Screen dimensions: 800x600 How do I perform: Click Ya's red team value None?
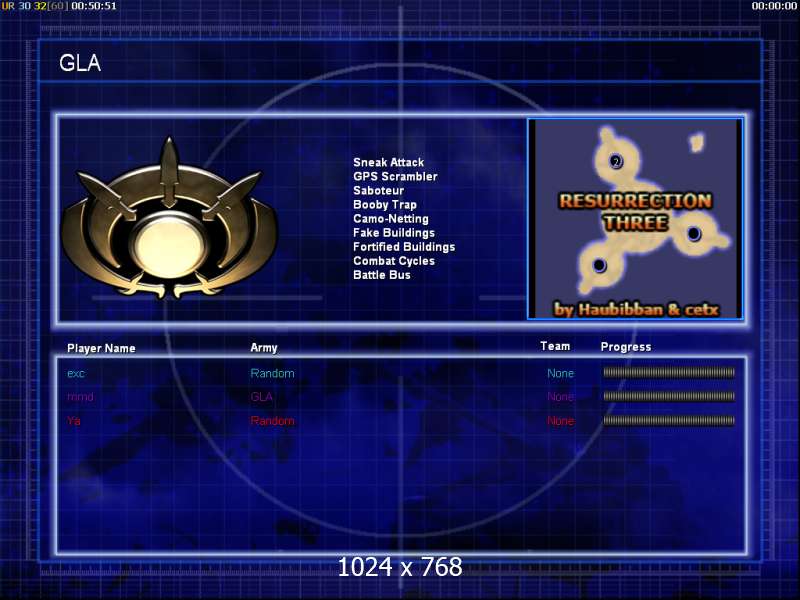point(560,421)
